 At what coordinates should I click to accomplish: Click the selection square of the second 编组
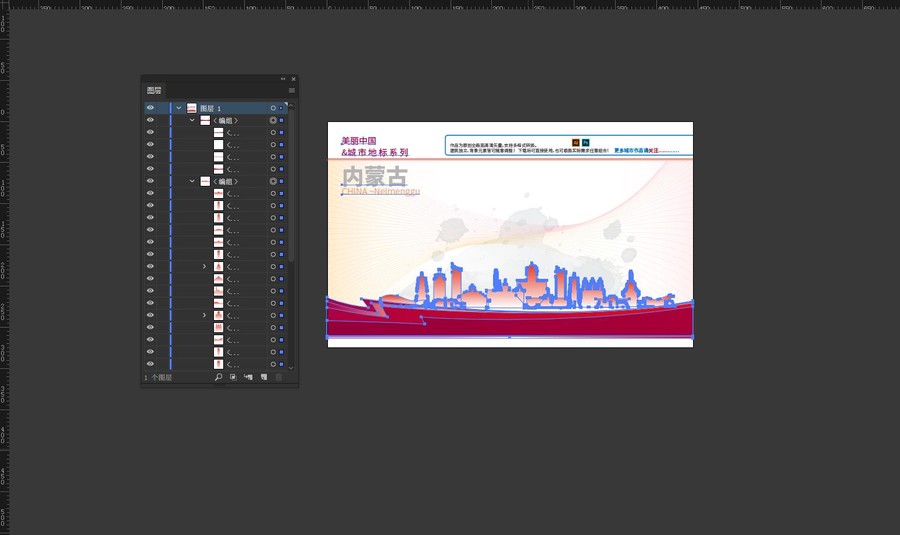click(x=281, y=181)
